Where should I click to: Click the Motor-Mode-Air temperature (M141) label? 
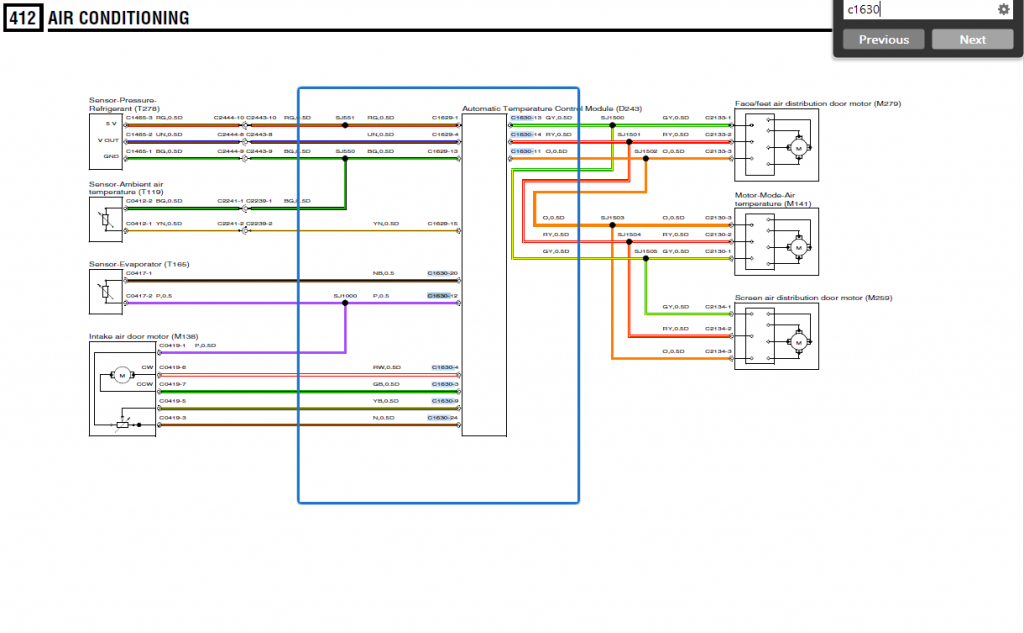click(x=773, y=199)
